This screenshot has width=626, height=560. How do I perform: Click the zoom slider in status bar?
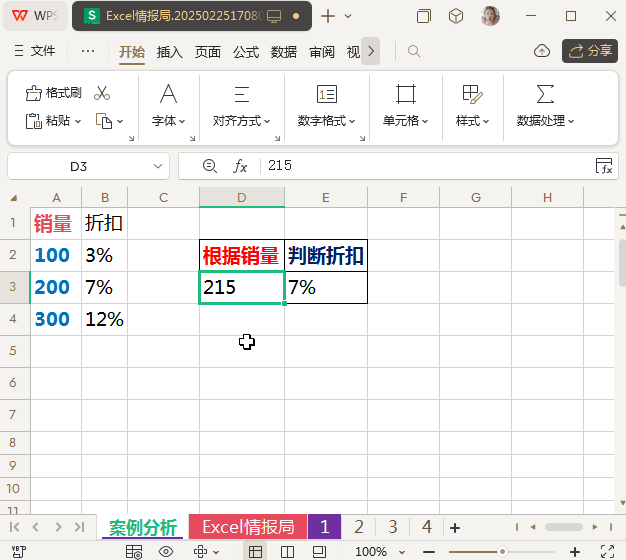(502, 551)
